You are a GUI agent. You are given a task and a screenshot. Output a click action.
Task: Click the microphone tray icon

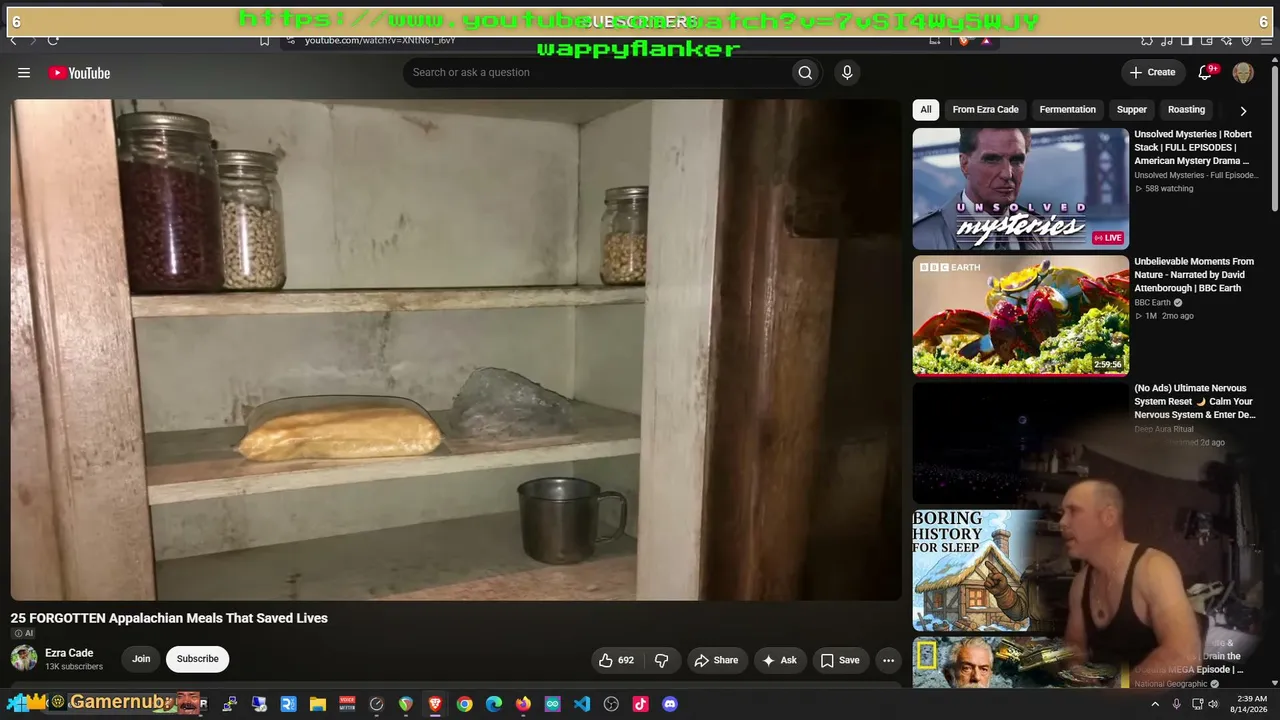1176,704
